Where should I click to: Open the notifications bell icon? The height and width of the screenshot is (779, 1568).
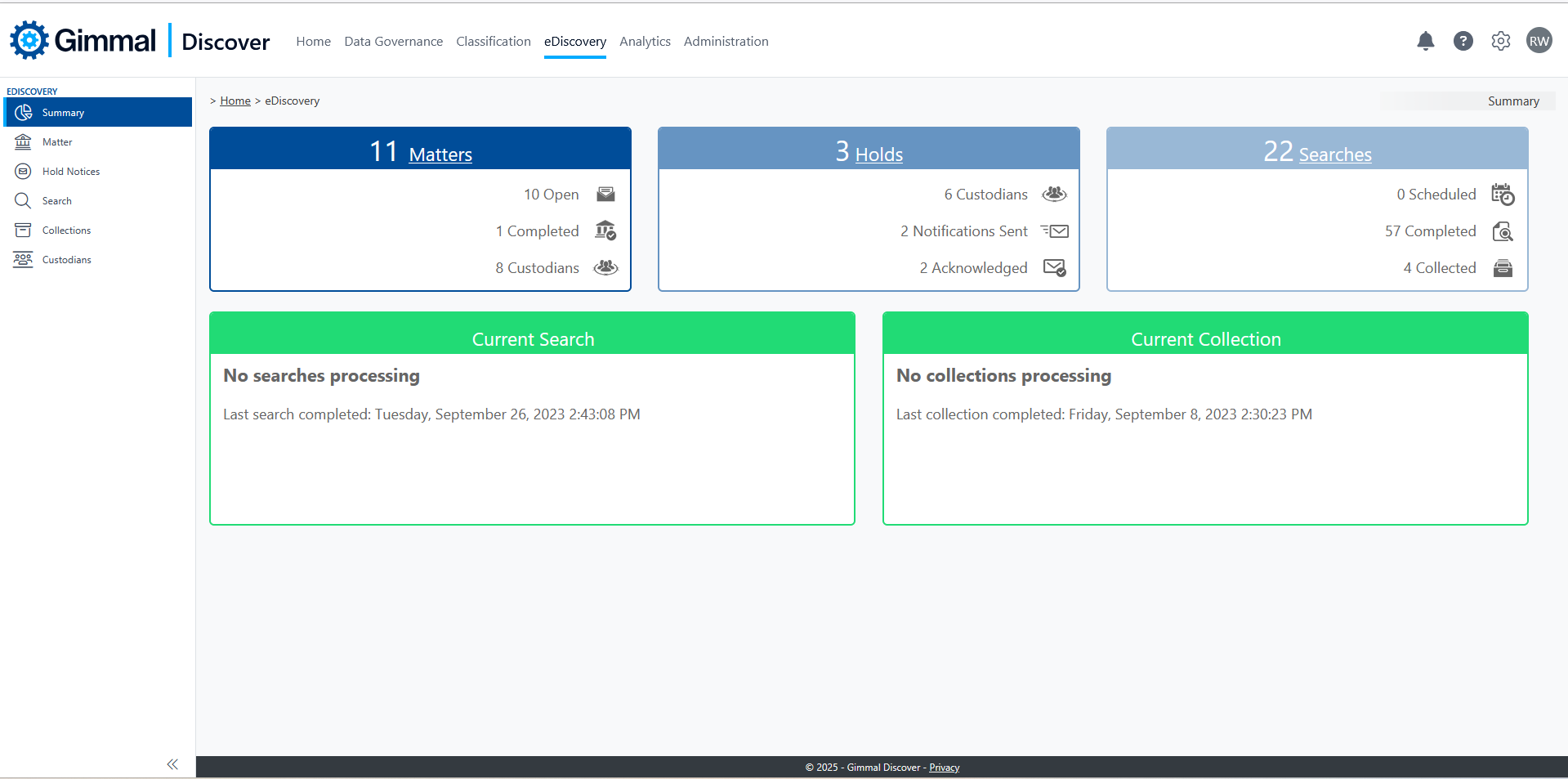click(1425, 41)
